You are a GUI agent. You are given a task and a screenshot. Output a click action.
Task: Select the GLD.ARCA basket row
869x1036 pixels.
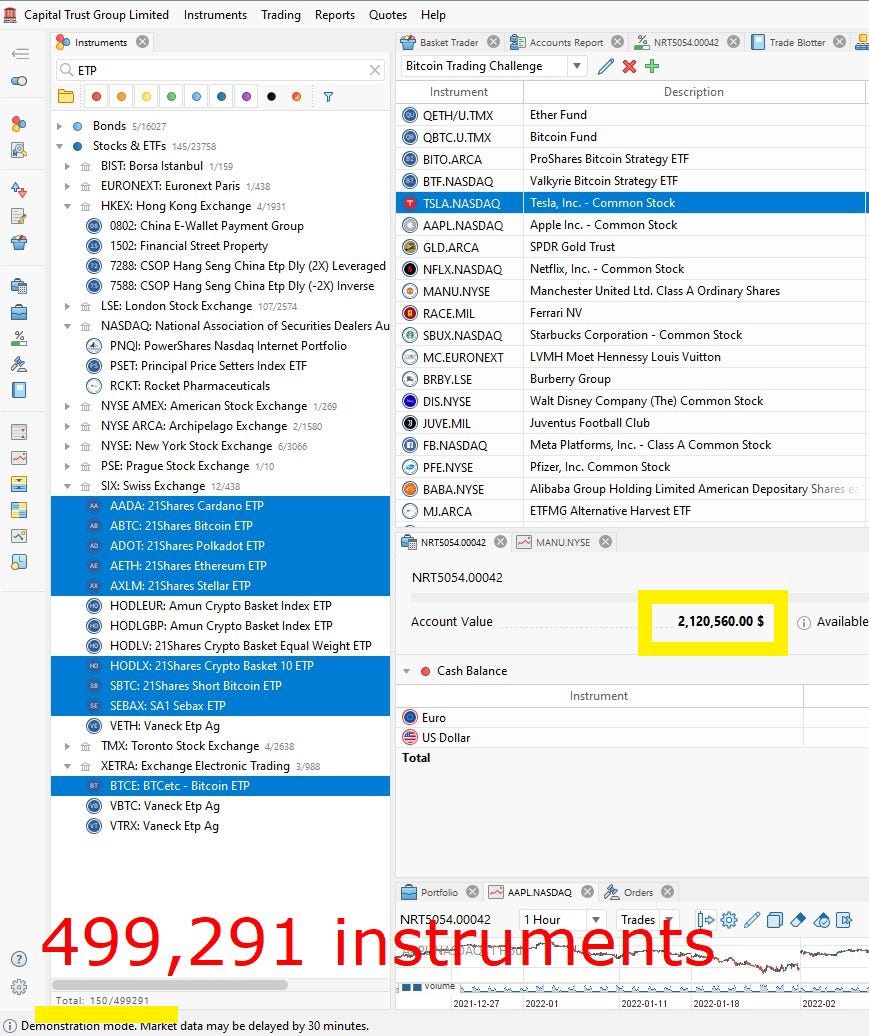[x=631, y=247]
